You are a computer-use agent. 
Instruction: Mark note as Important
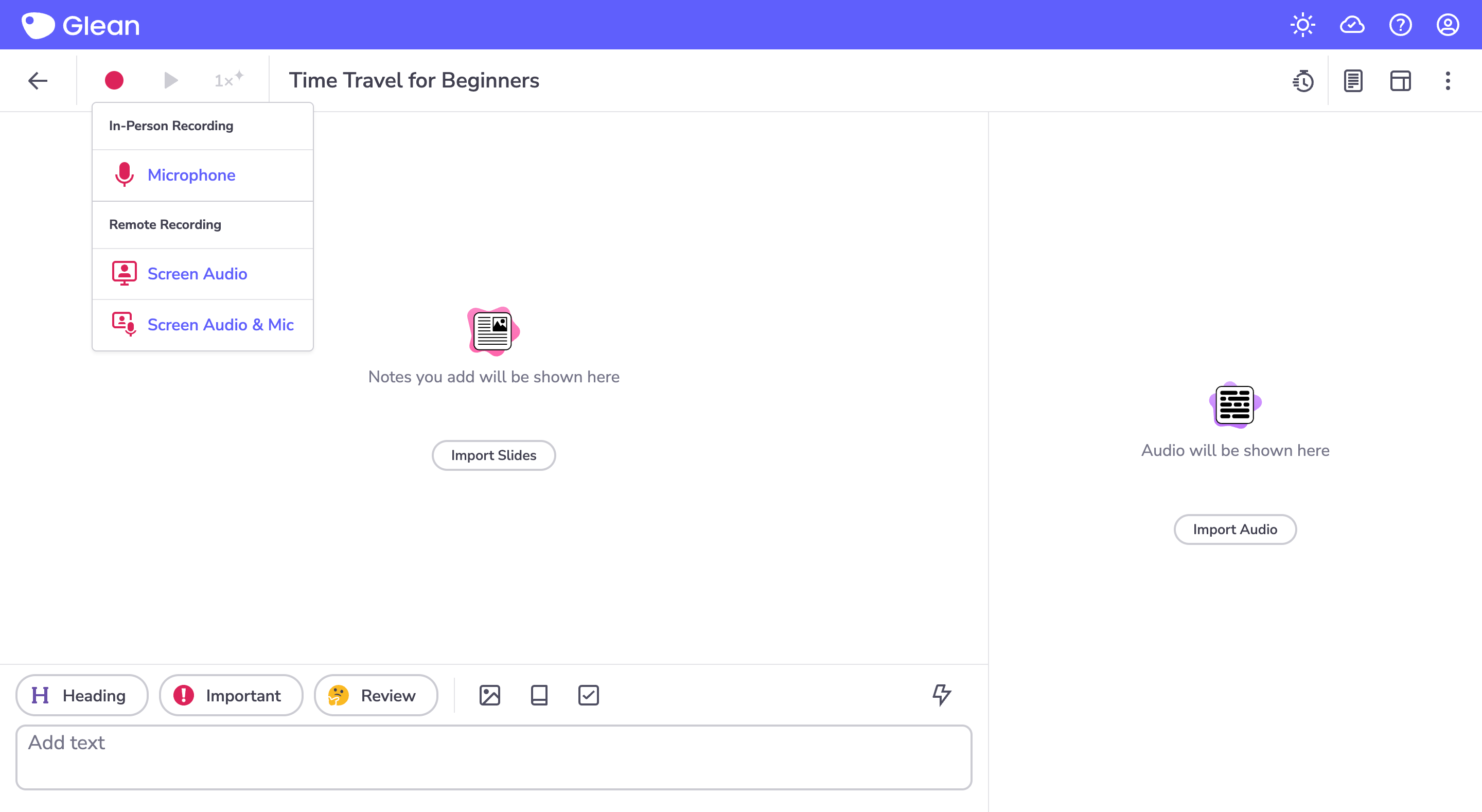click(231, 695)
